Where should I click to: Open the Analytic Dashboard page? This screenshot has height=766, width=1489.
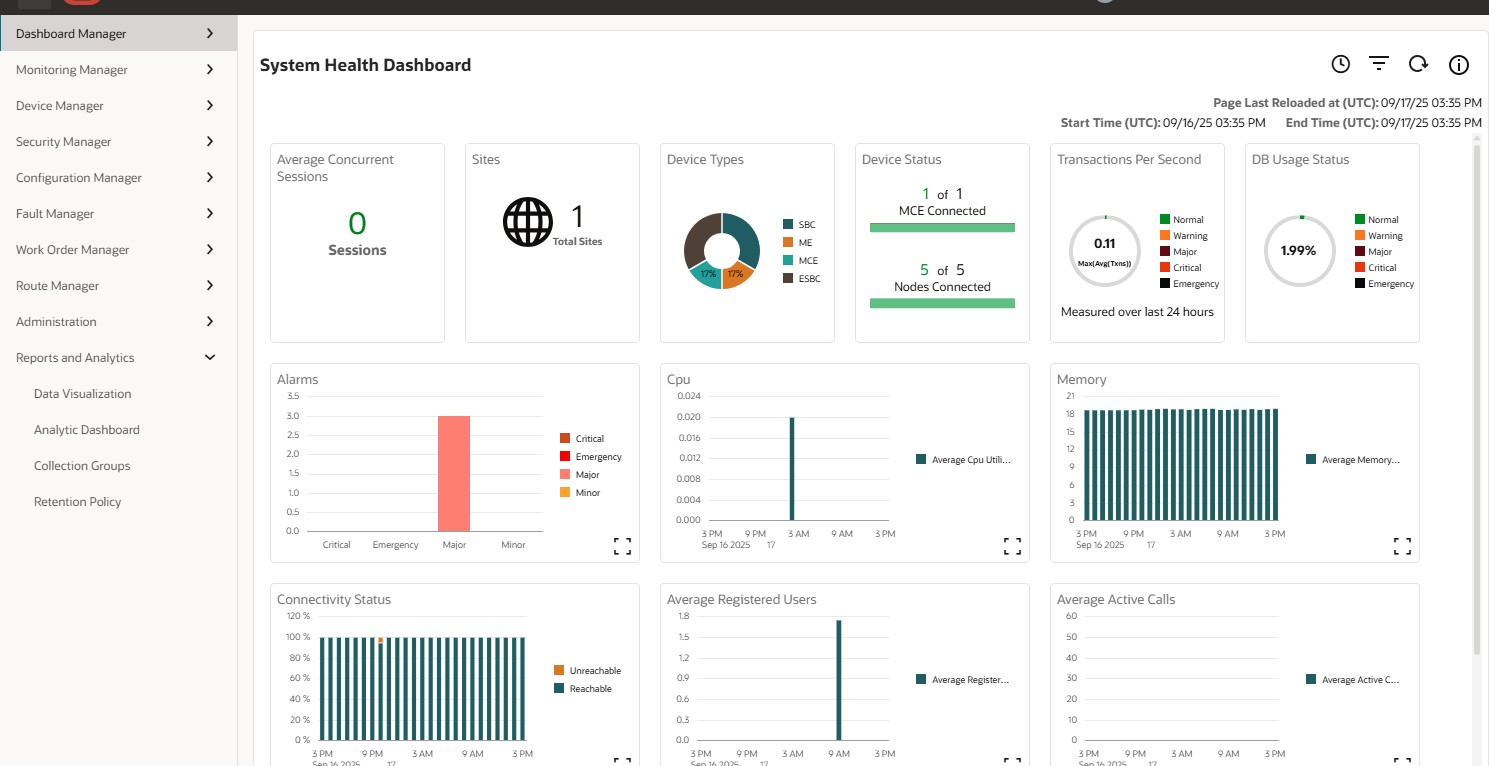click(x=86, y=429)
